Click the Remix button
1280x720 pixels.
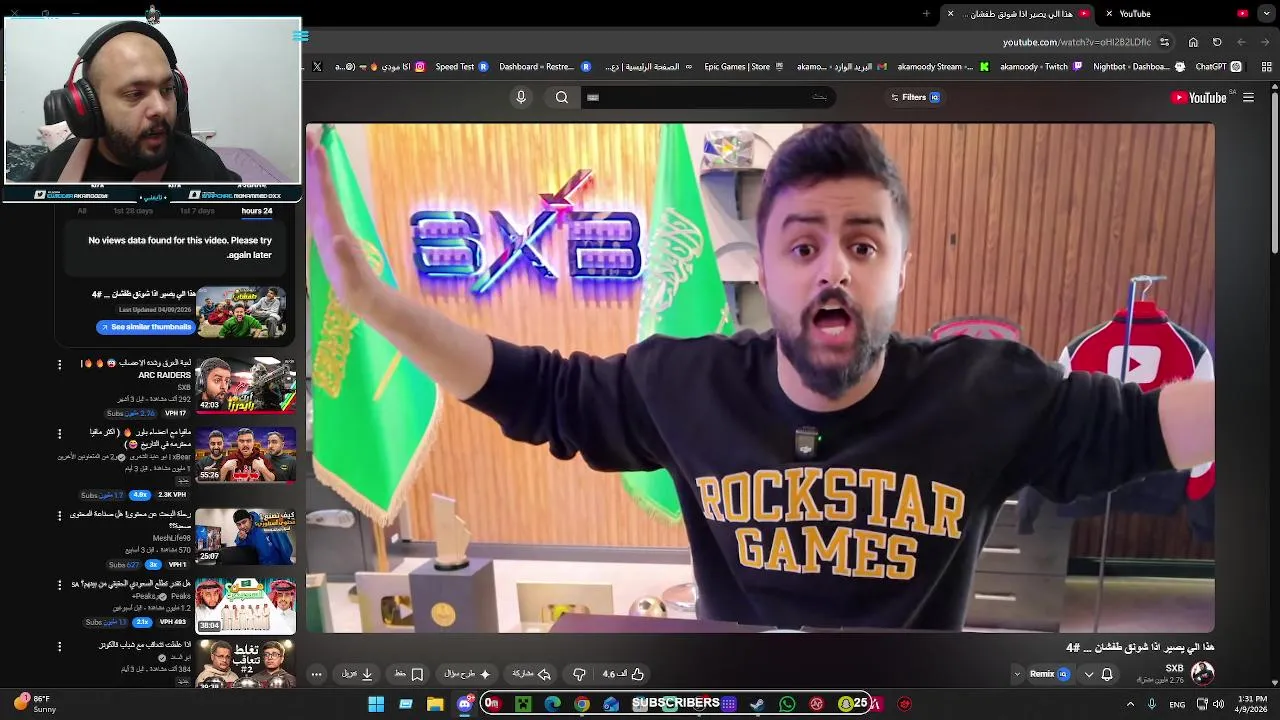click(x=1049, y=674)
